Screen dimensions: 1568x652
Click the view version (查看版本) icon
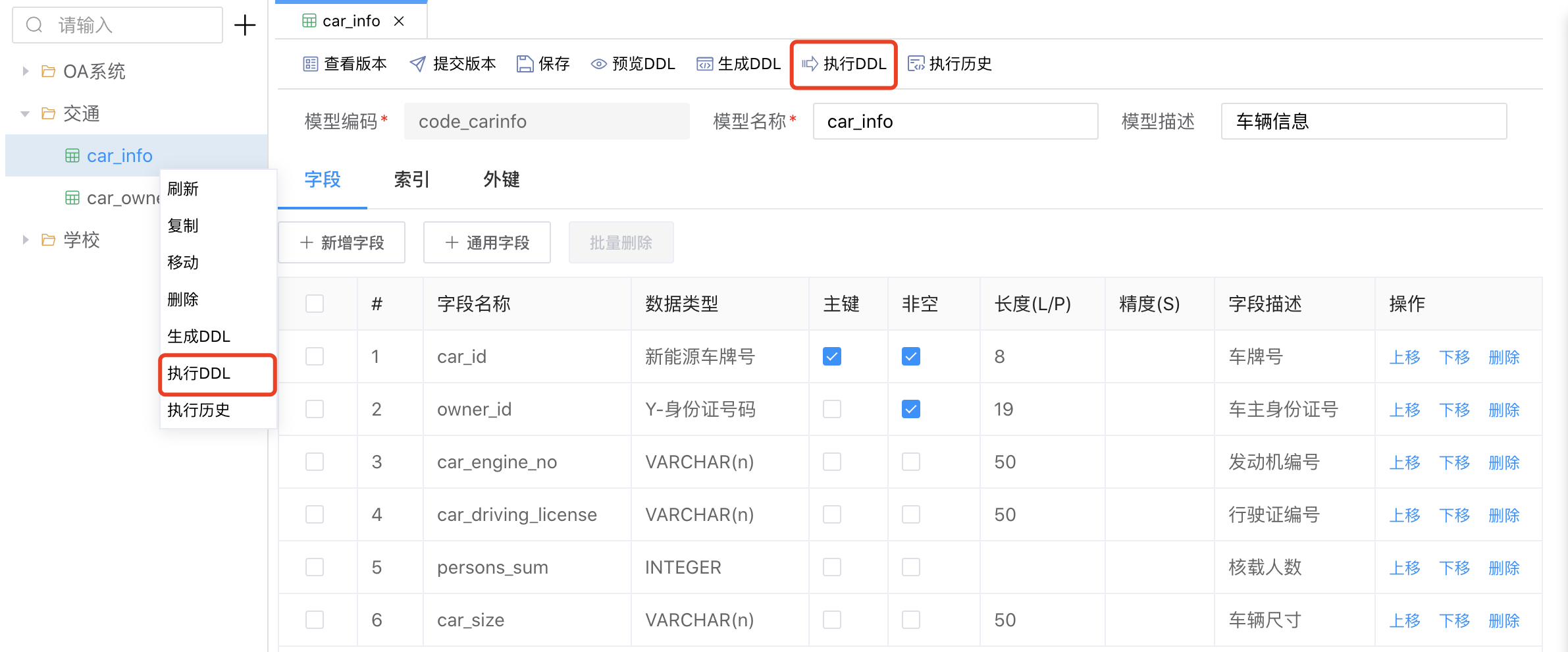pyautogui.click(x=310, y=64)
